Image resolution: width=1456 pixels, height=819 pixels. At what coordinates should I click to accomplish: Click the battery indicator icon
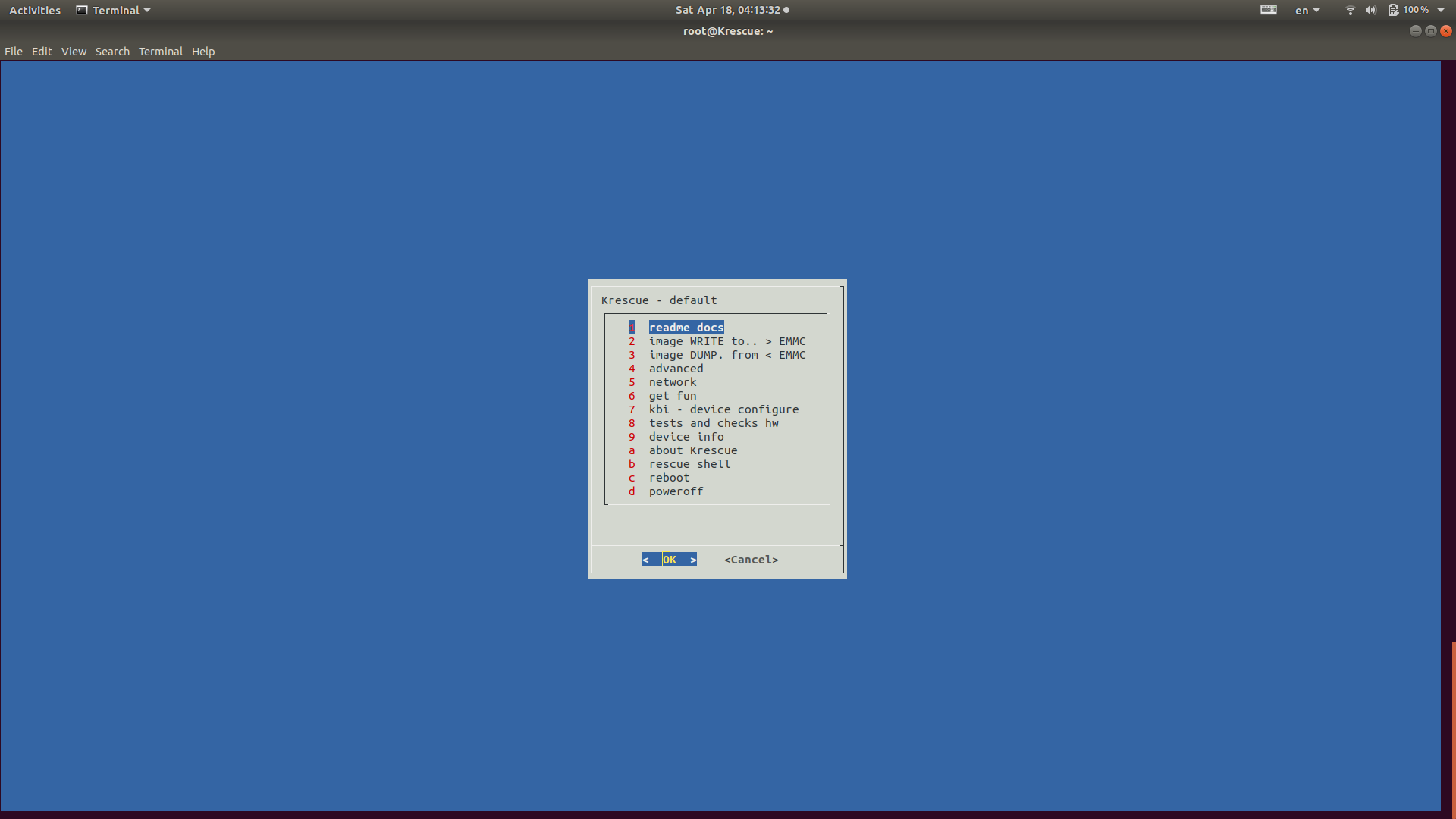pyautogui.click(x=1393, y=10)
